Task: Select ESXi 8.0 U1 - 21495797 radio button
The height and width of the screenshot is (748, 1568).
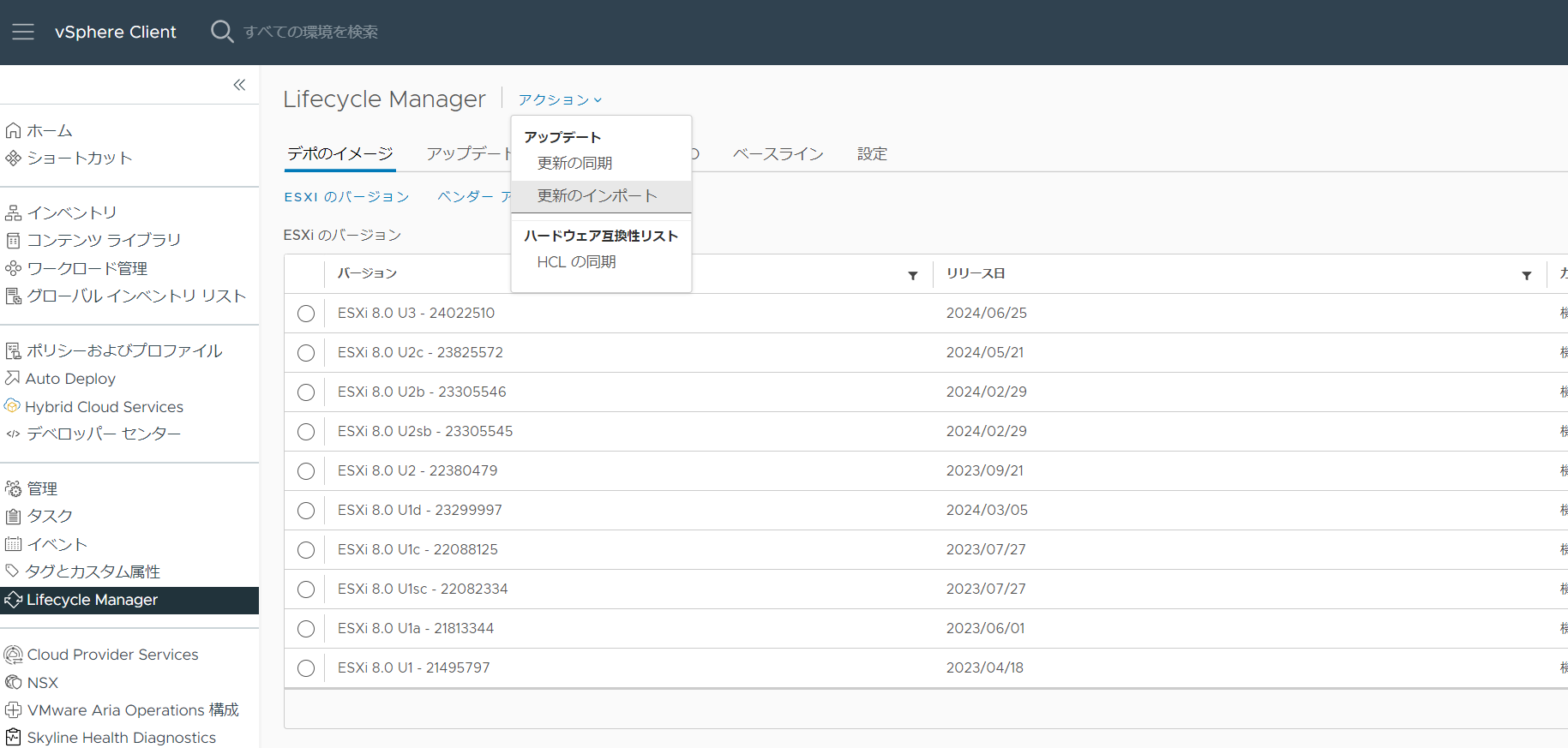Action: (x=306, y=668)
